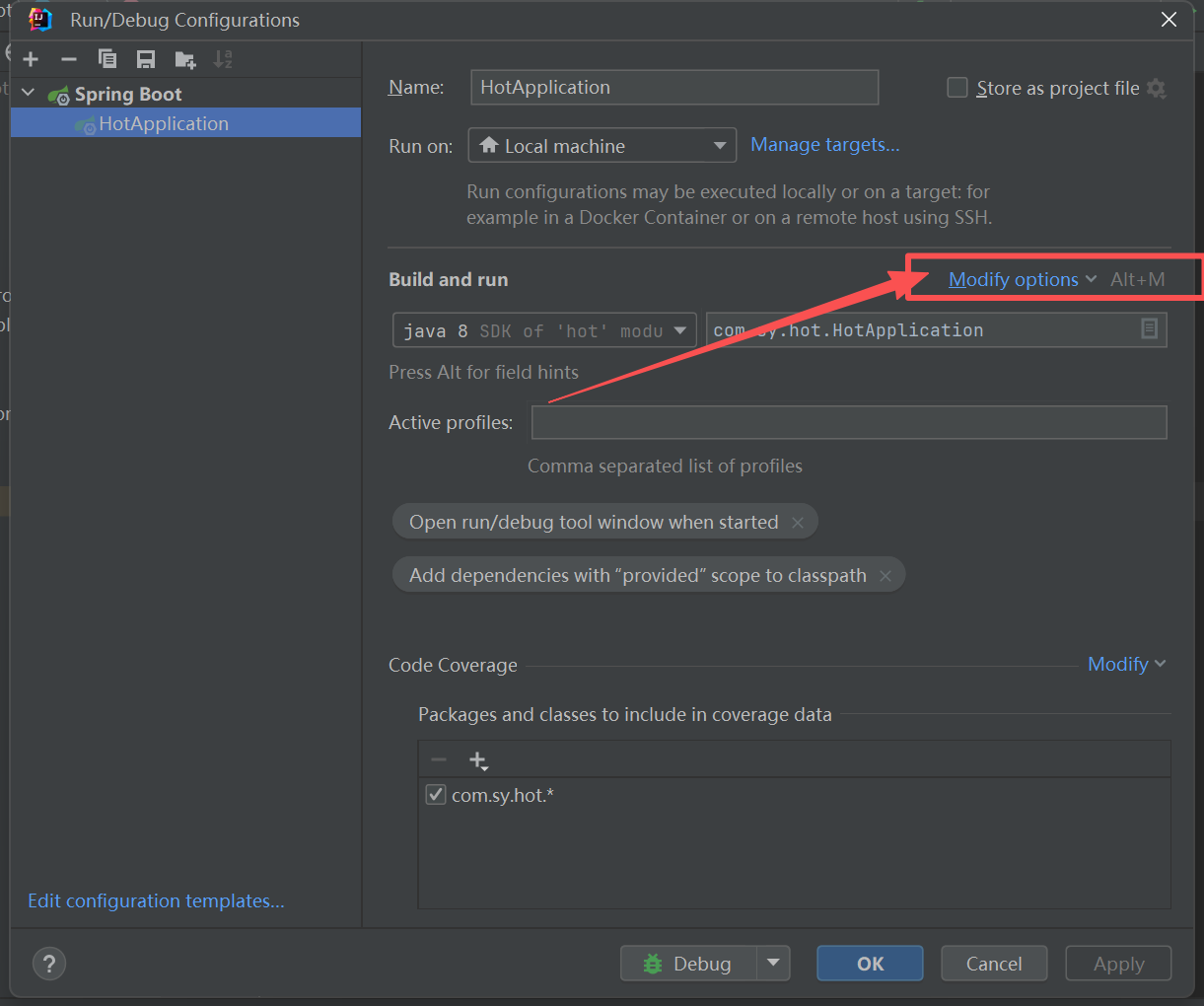This screenshot has height=1006, width=1204.
Task: Select the HotApplication configuration
Action: pyautogui.click(x=185, y=123)
